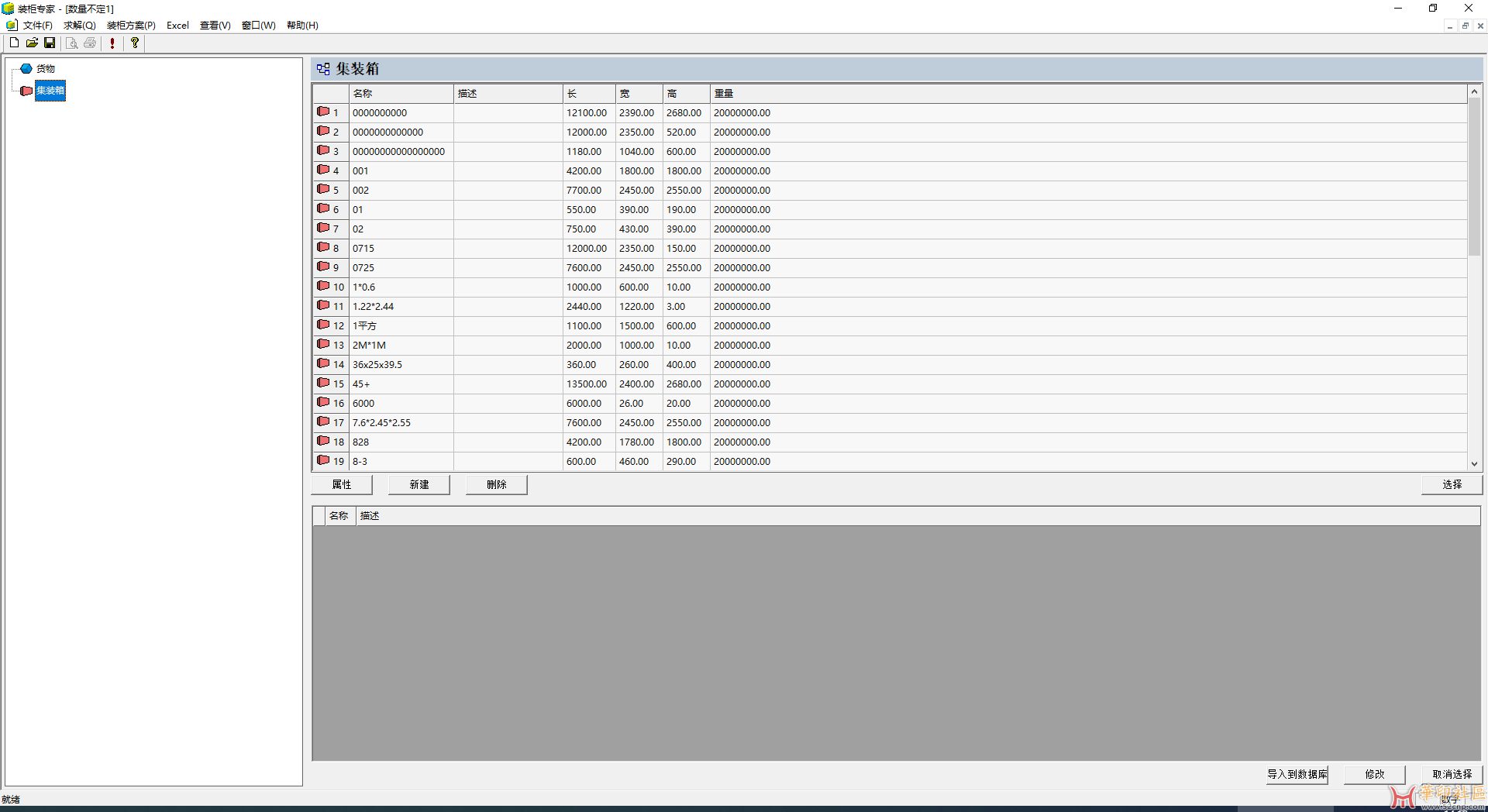Click the Print Preview toolbar icon

tap(72, 43)
